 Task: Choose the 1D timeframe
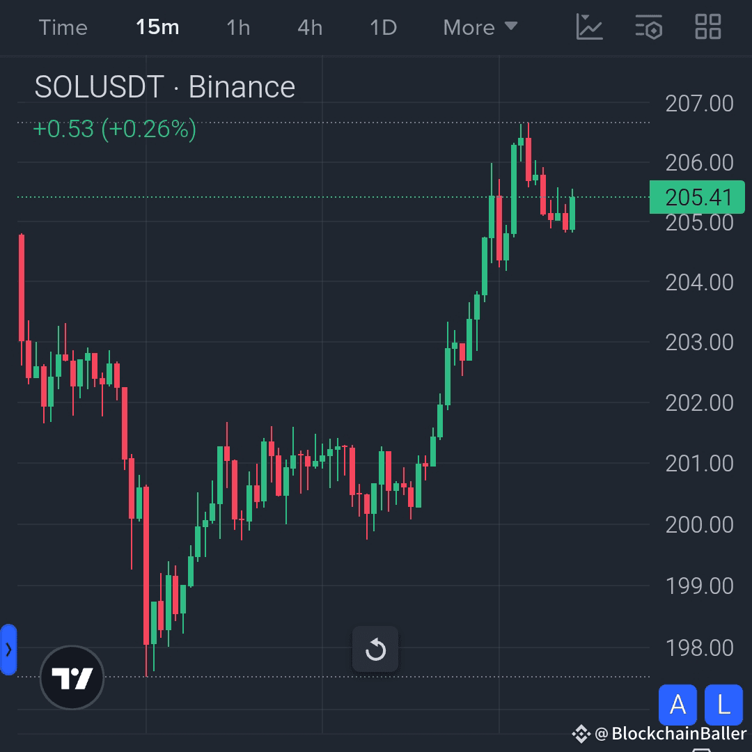coord(383,27)
